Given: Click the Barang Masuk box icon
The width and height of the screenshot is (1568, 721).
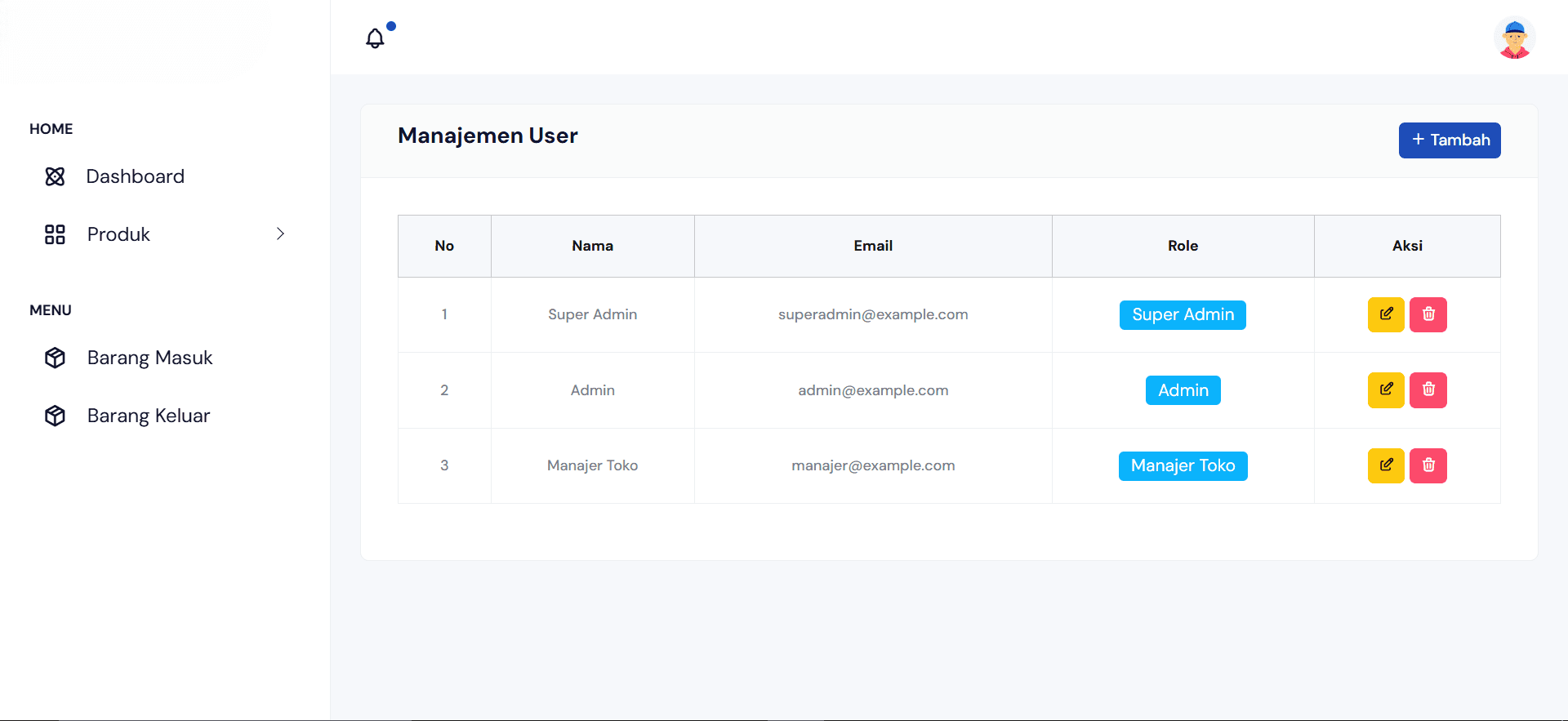Looking at the screenshot, I should tap(55, 358).
